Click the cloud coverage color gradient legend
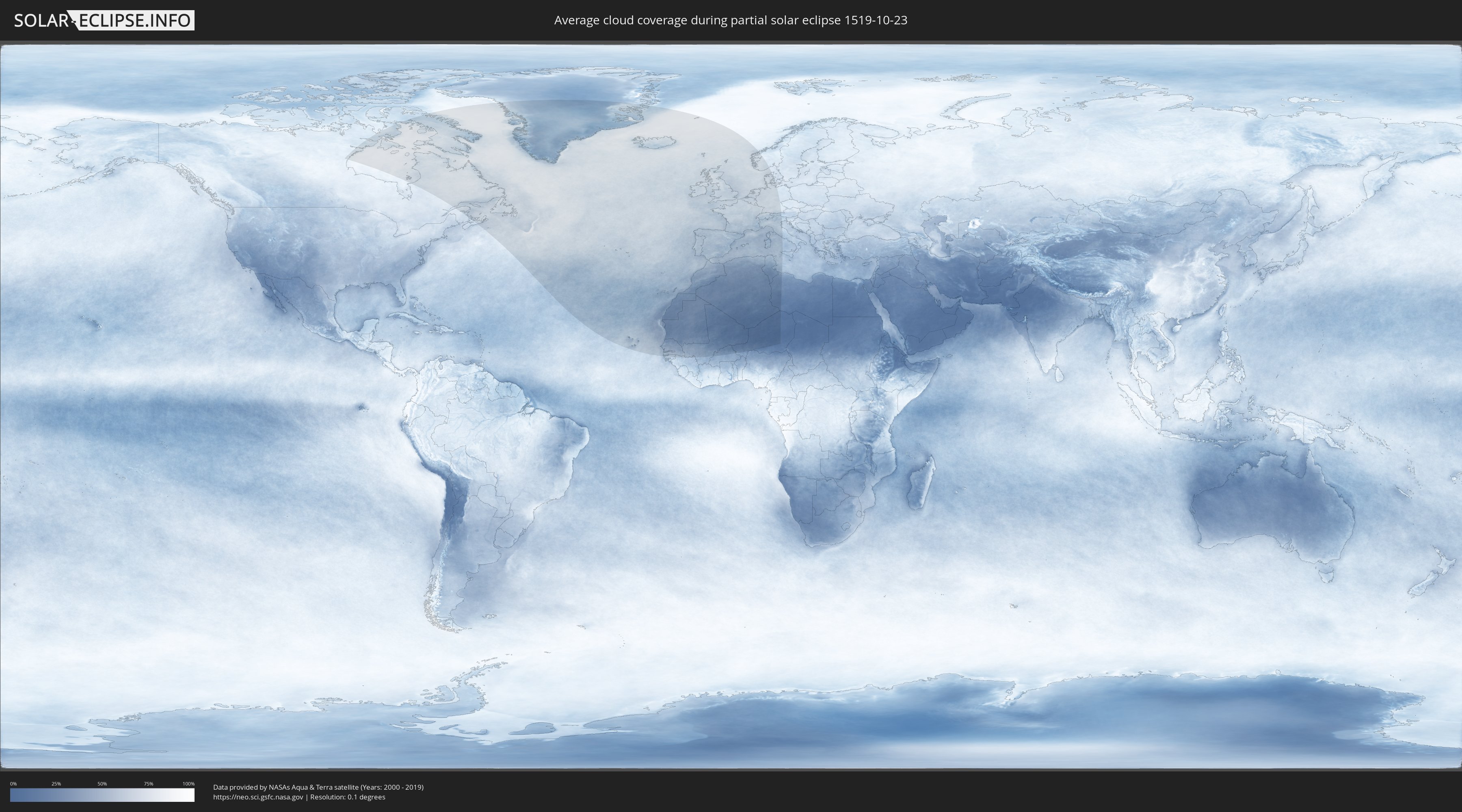This screenshot has height=812, width=1462. coord(102,795)
